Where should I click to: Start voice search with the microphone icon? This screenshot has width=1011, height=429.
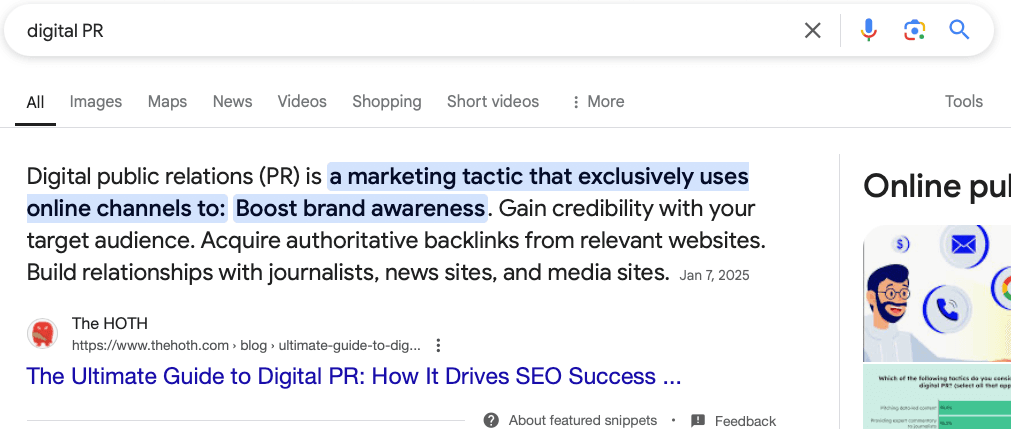[x=868, y=31]
